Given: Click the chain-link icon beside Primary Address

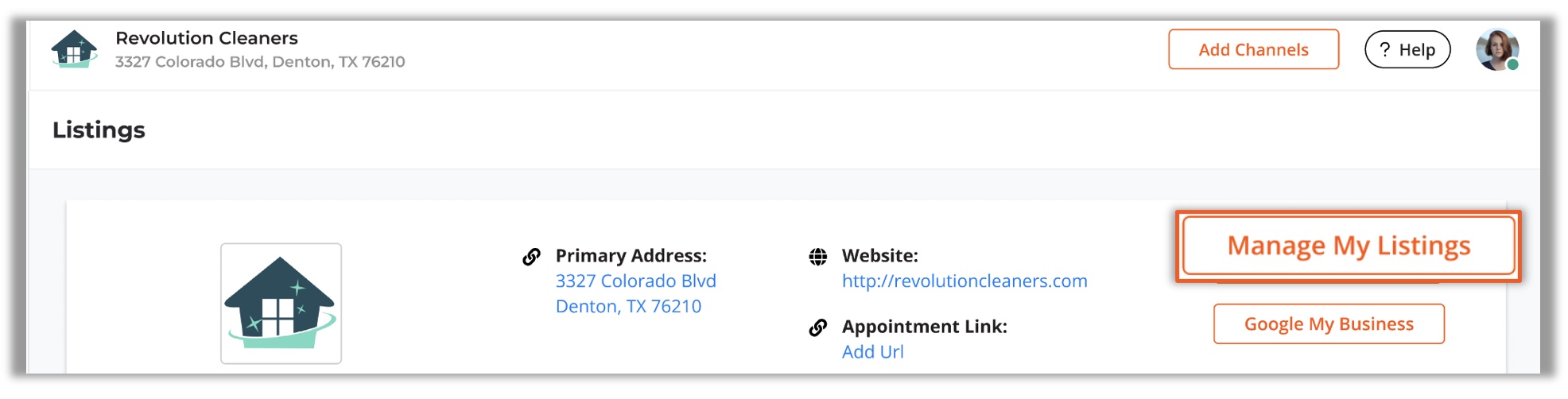Looking at the screenshot, I should tap(531, 256).
